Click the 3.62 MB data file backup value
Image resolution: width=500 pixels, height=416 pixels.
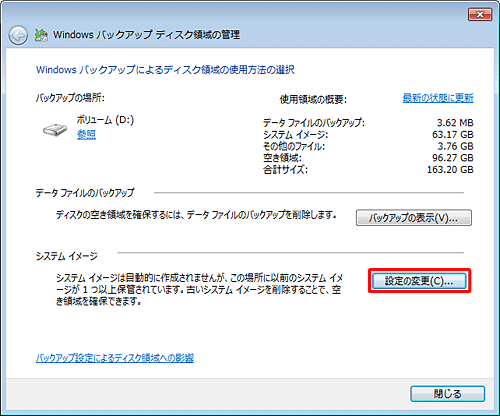(455, 123)
